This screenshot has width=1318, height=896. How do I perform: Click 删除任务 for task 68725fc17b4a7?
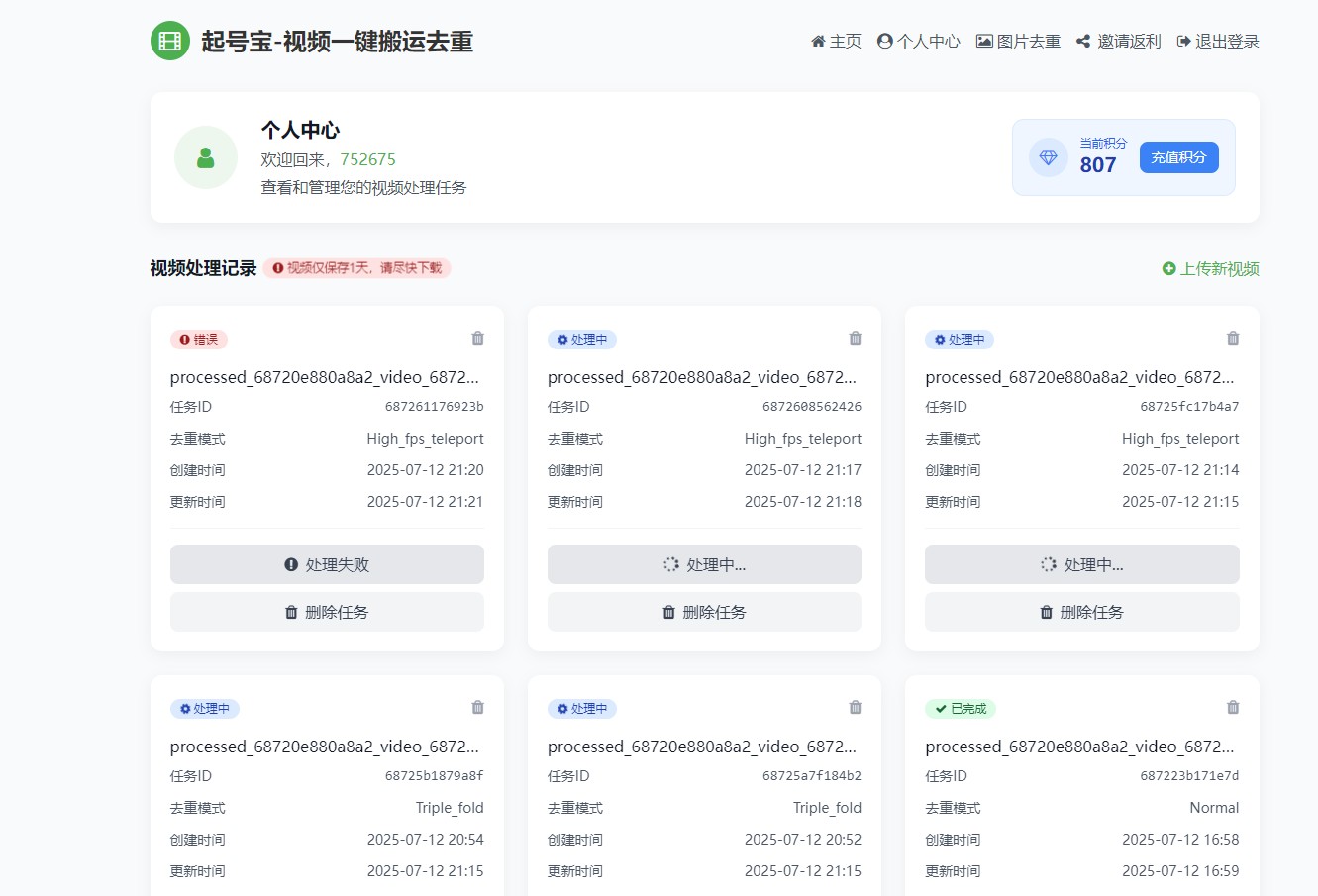[1081, 612]
